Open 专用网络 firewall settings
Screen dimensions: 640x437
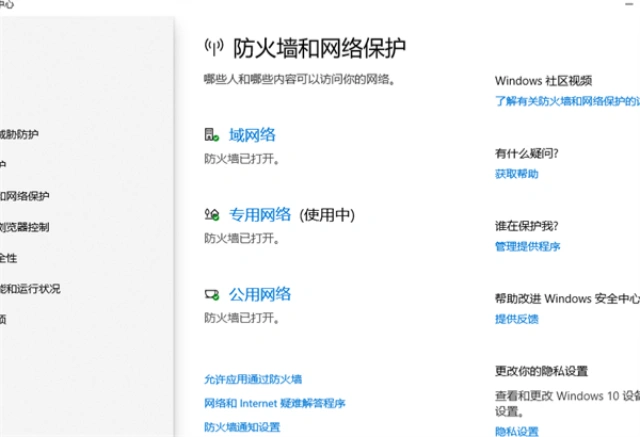260,215
